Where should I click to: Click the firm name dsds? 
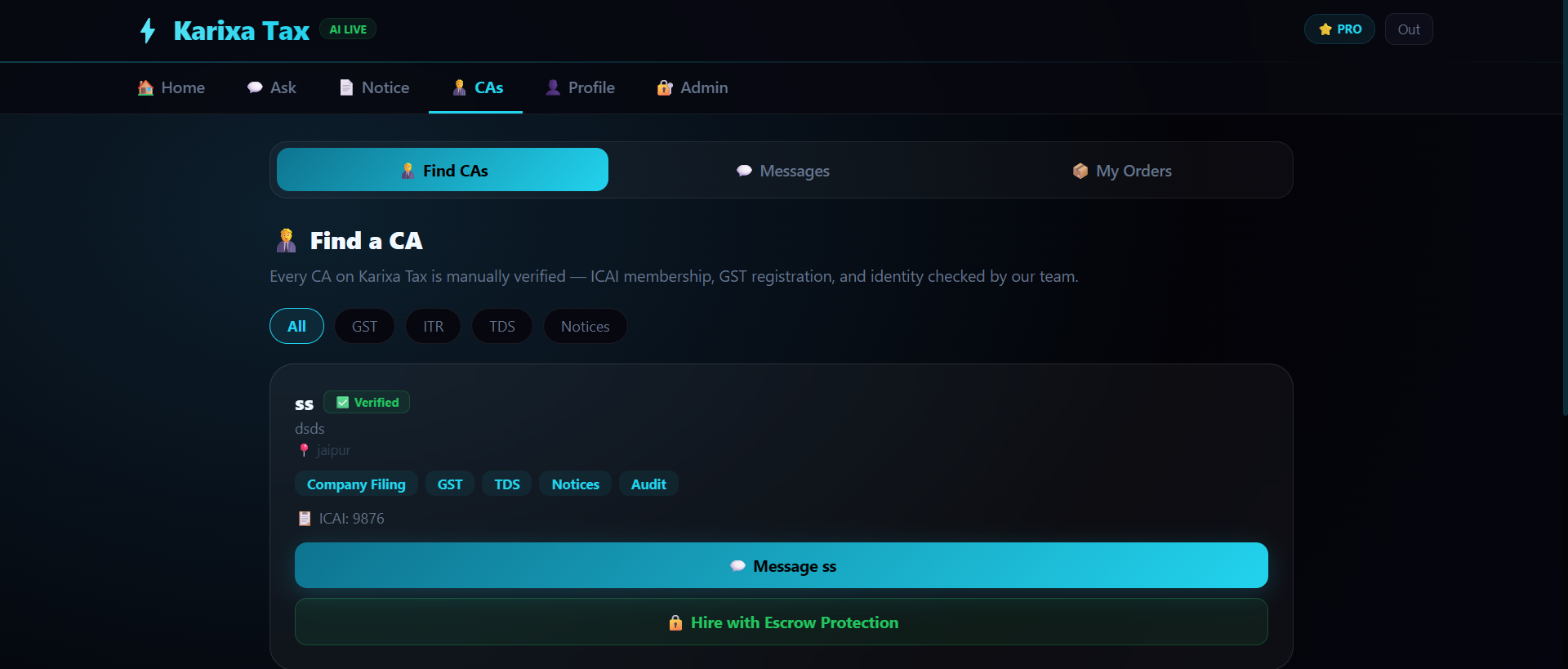coord(310,428)
